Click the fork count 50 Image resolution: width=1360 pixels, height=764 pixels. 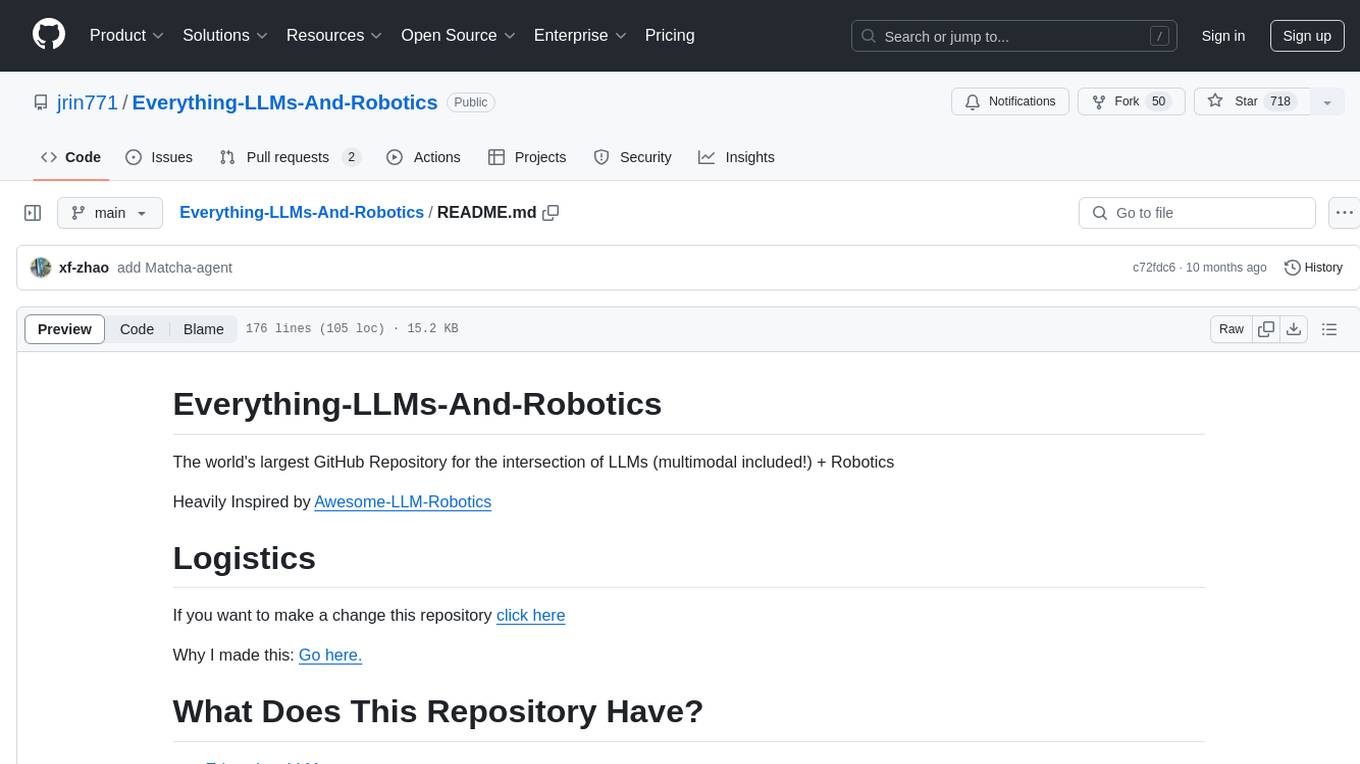click(x=1159, y=102)
